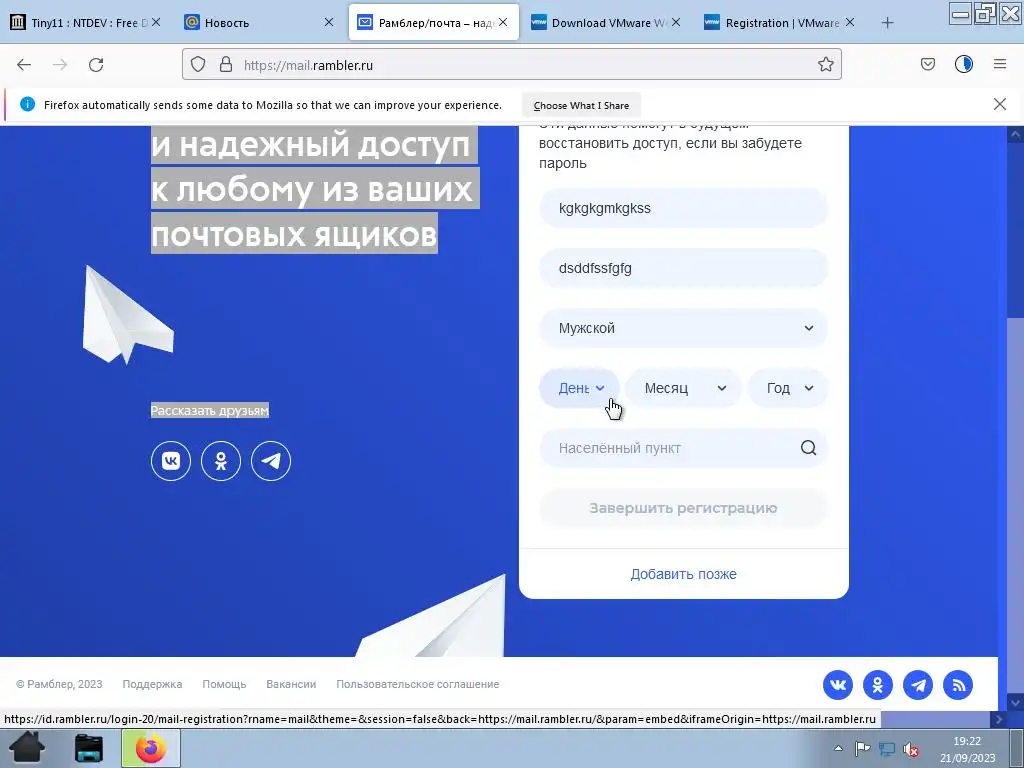Switch to the Новость tab
The width and height of the screenshot is (1024, 768).
[259, 23]
